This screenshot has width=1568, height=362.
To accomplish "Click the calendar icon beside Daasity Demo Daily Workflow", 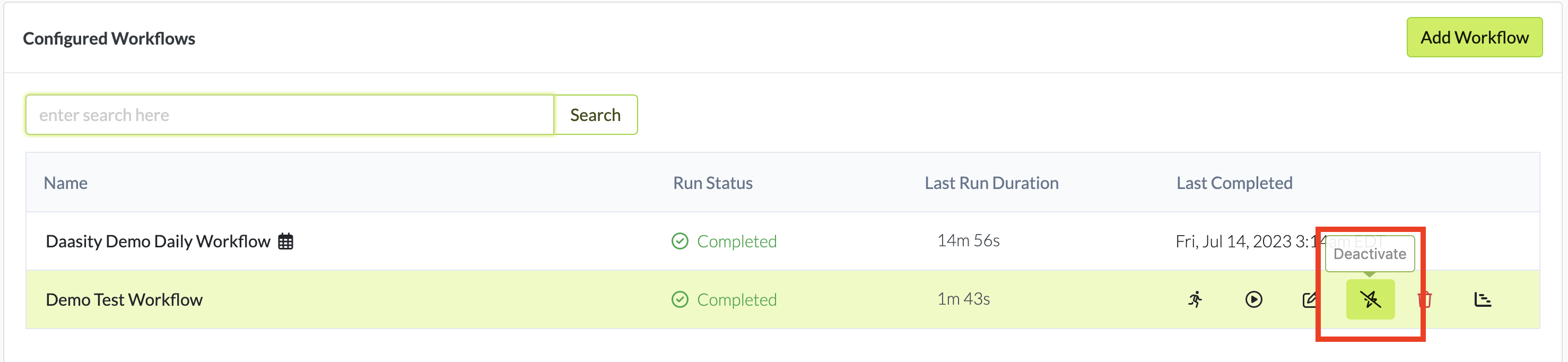I will point(285,242).
